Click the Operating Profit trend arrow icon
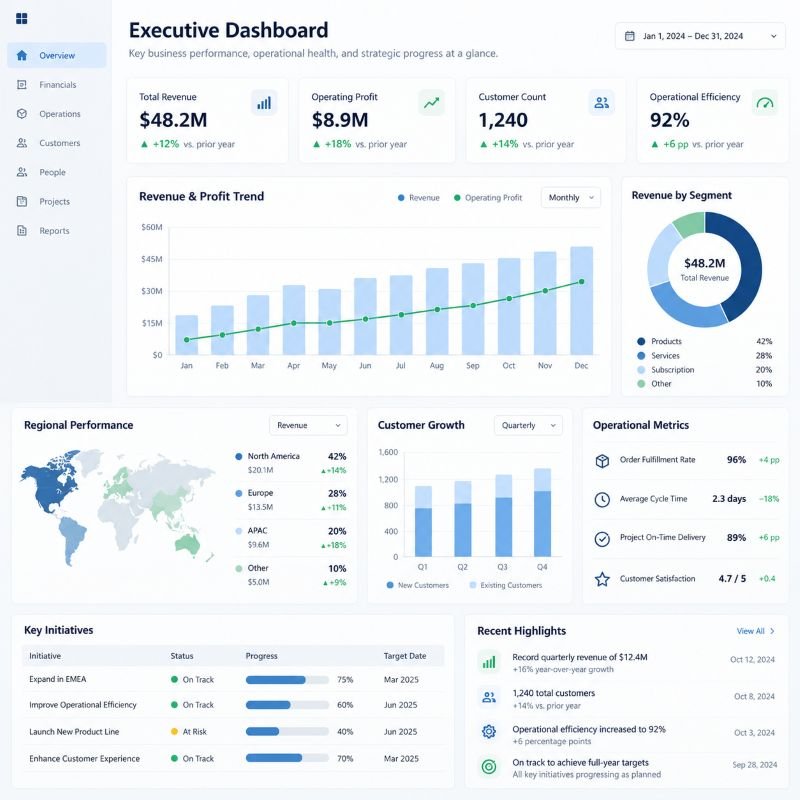This screenshot has height=800, width=800. click(431, 103)
